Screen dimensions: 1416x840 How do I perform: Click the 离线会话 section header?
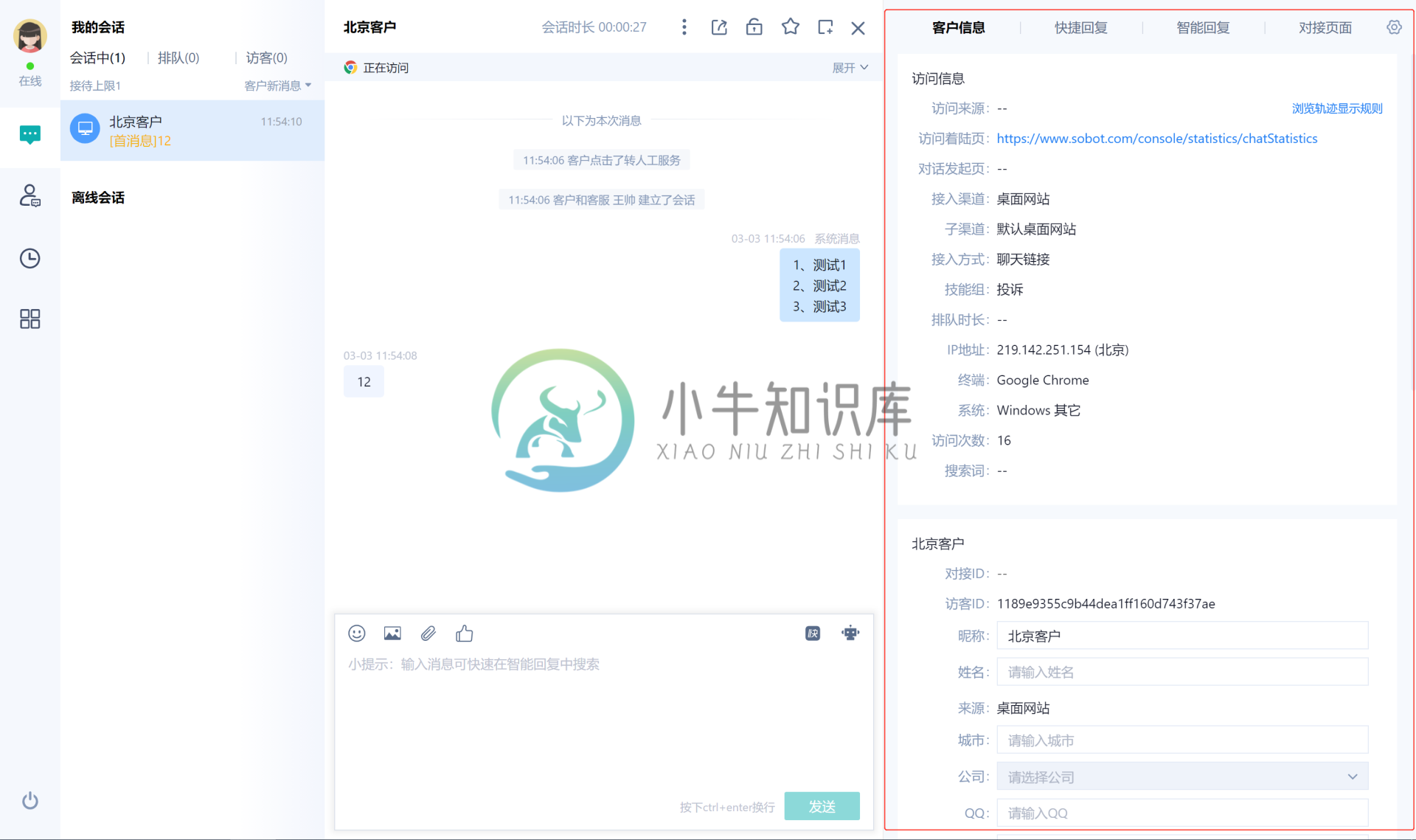tap(98, 198)
